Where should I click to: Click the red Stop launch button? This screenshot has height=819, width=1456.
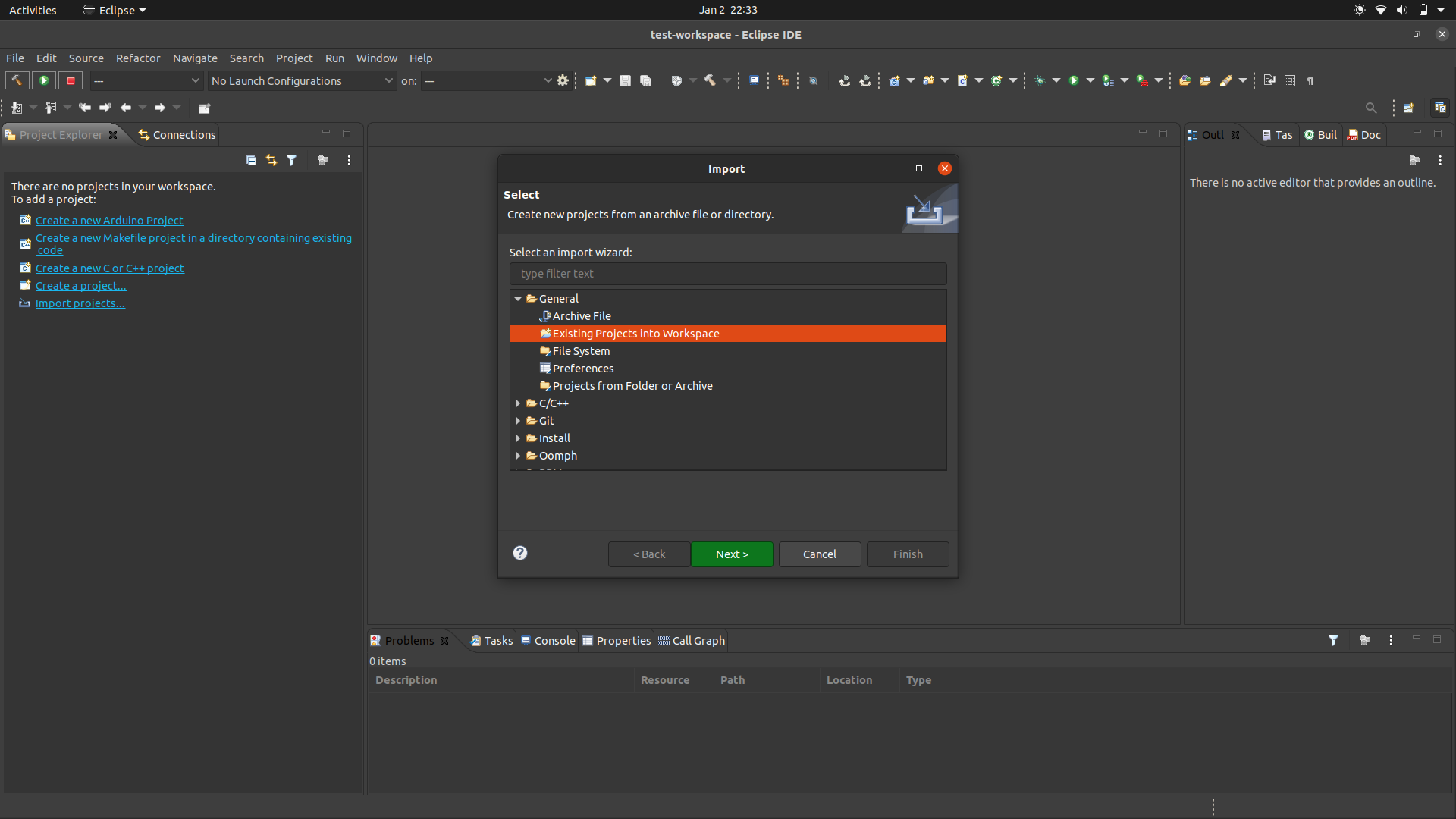[x=71, y=80]
